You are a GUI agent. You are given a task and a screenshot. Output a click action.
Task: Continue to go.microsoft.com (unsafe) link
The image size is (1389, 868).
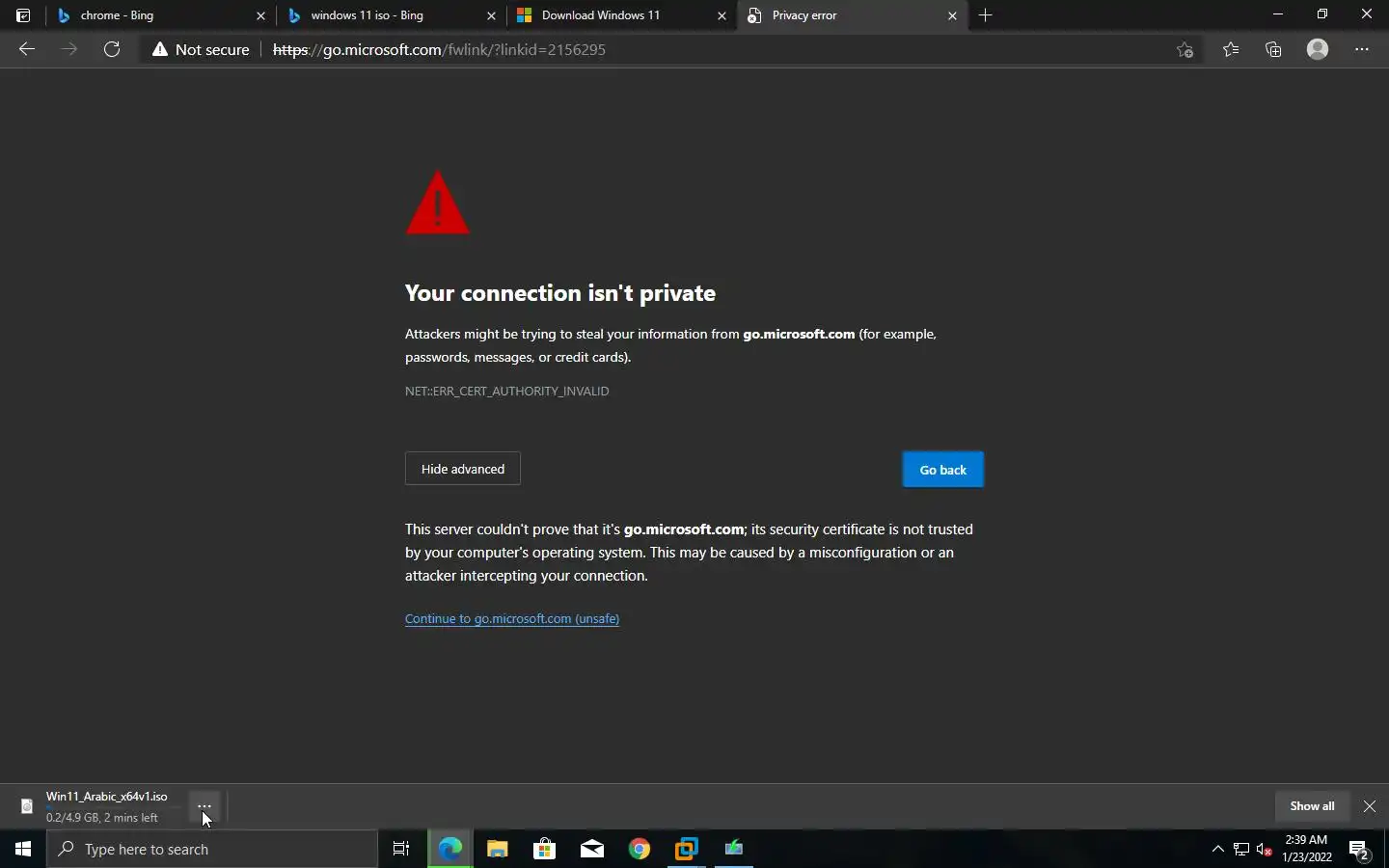click(x=512, y=619)
